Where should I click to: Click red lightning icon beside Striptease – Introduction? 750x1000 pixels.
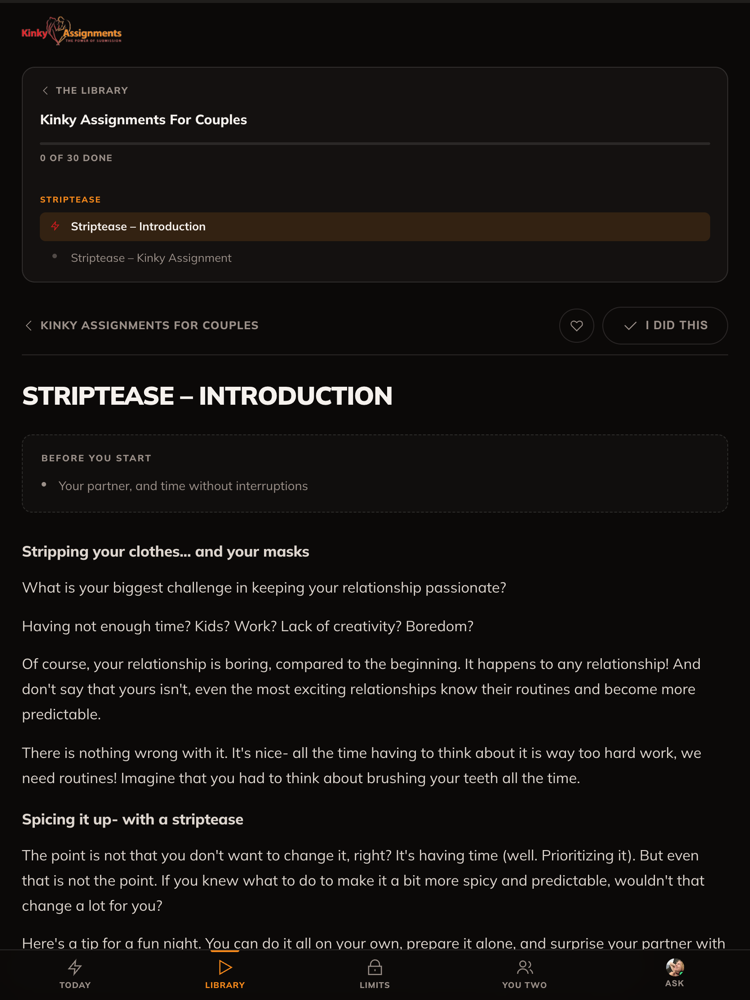tap(55, 226)
